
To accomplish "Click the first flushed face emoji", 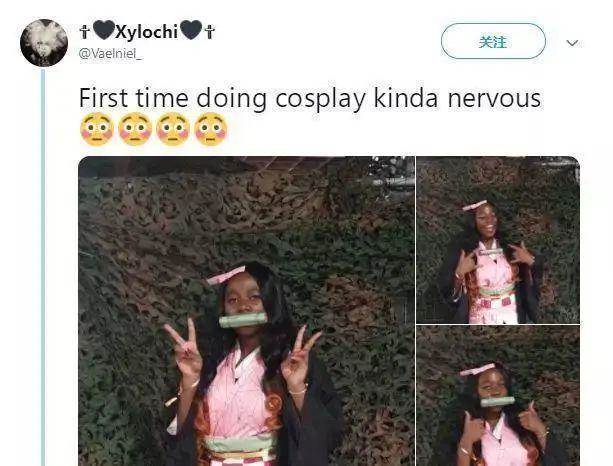I will 97,129.
